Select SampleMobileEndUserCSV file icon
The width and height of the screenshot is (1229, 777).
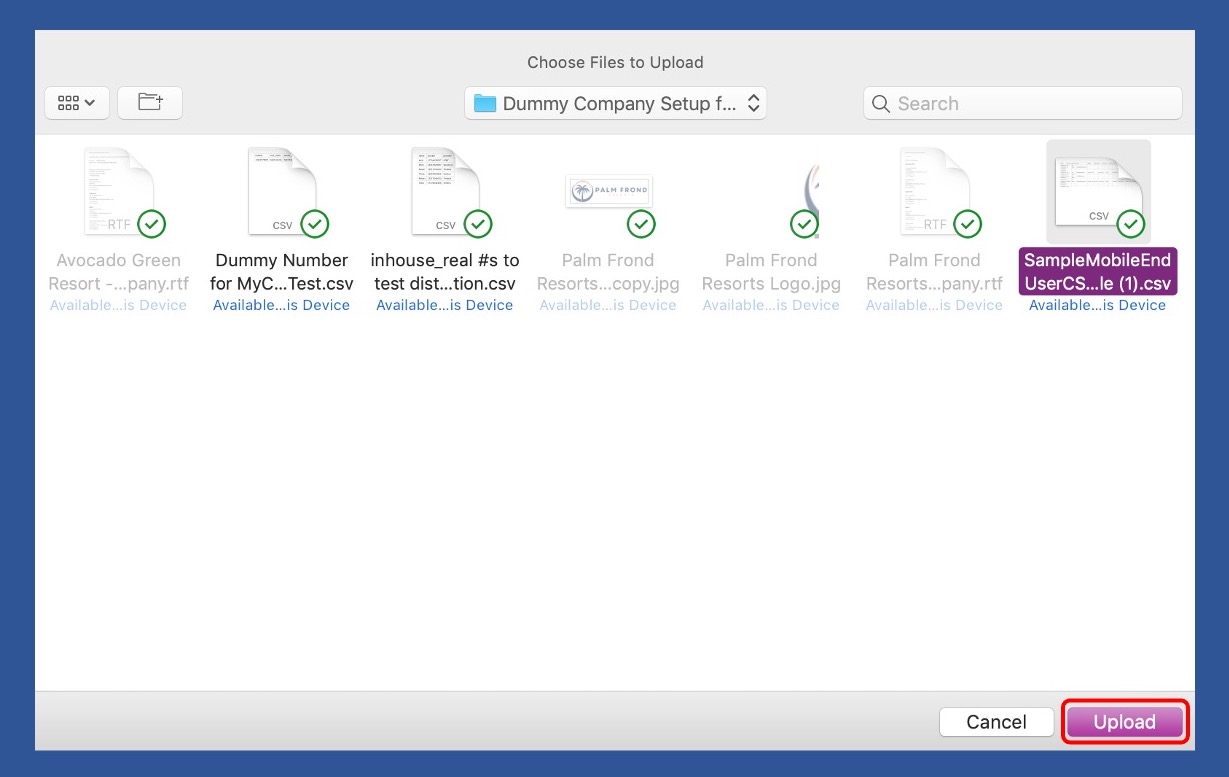tap(1098, 191)
